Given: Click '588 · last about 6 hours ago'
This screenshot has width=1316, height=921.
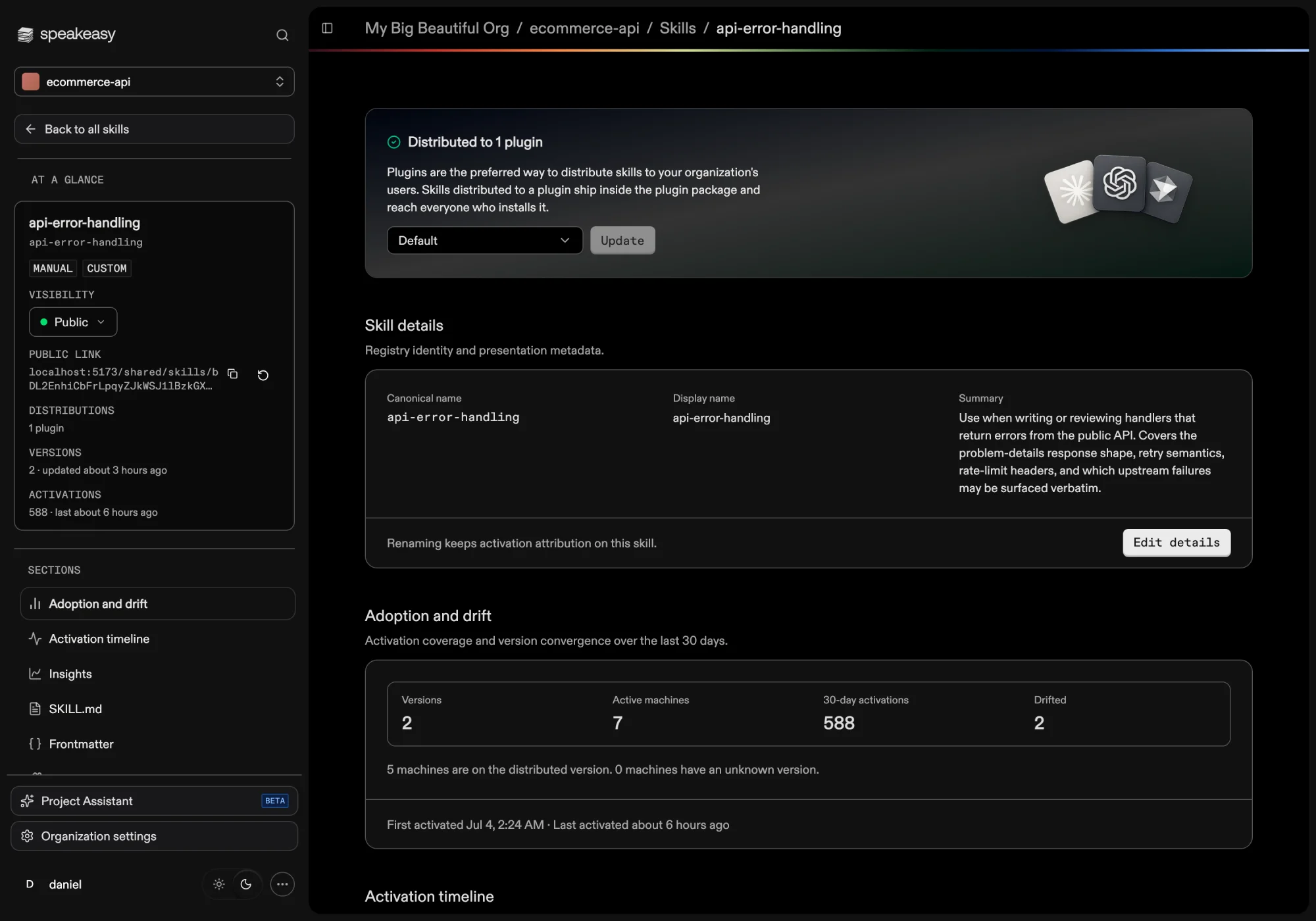Looking at the screenshot, I should pyautogui.click(x=93, y=512).
